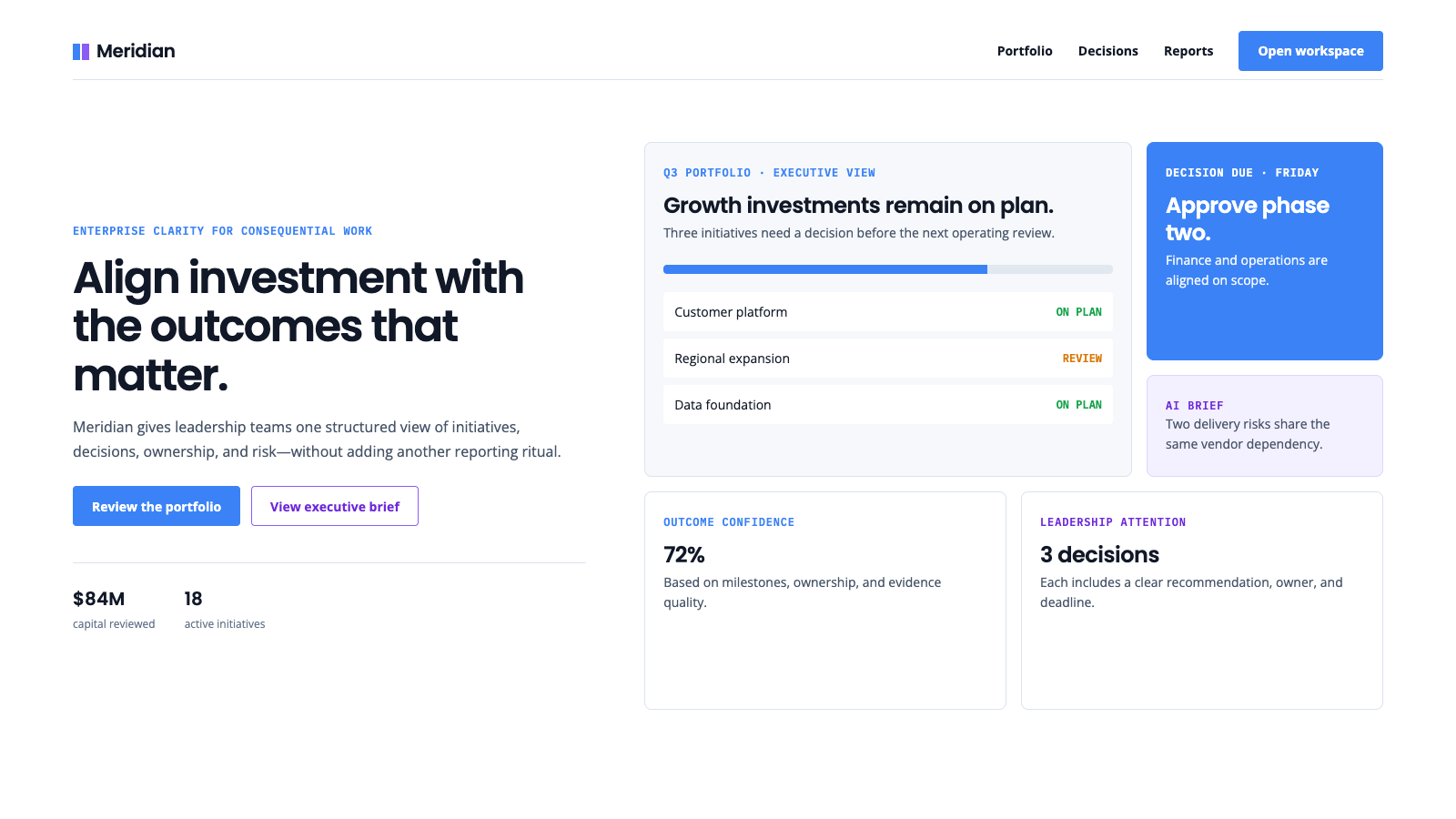The width and height of the screenshot is (1456, 819).
Task: Open the Outcome Confidence card
Action: point(825,601)
